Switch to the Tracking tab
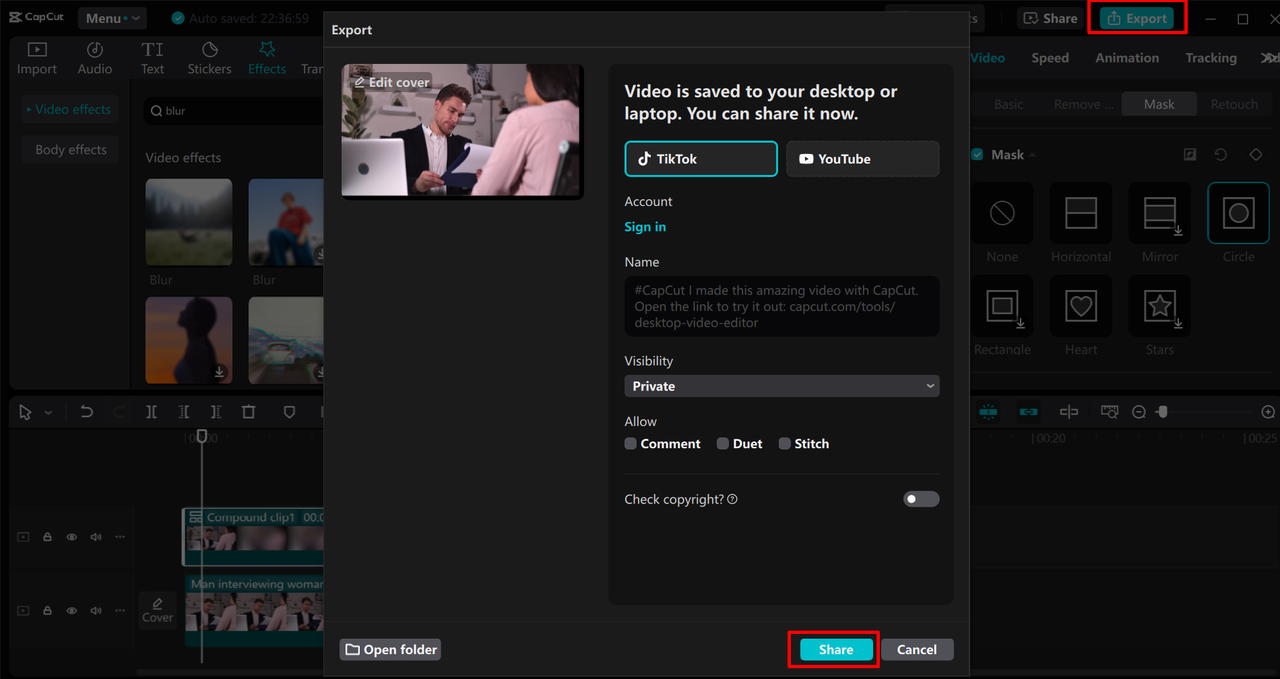 [x=1211, y=58]
